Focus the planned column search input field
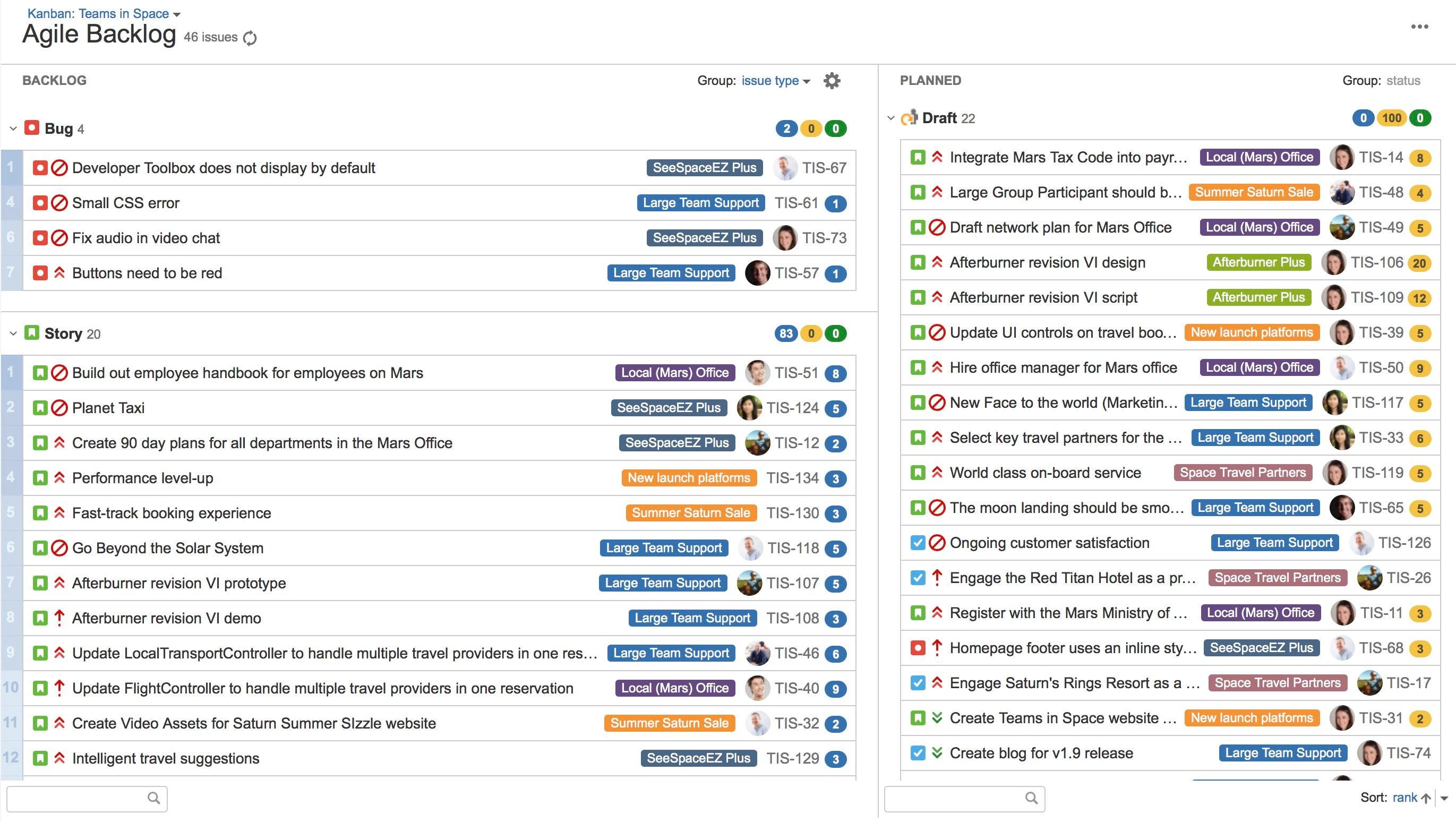 (964, 798)
